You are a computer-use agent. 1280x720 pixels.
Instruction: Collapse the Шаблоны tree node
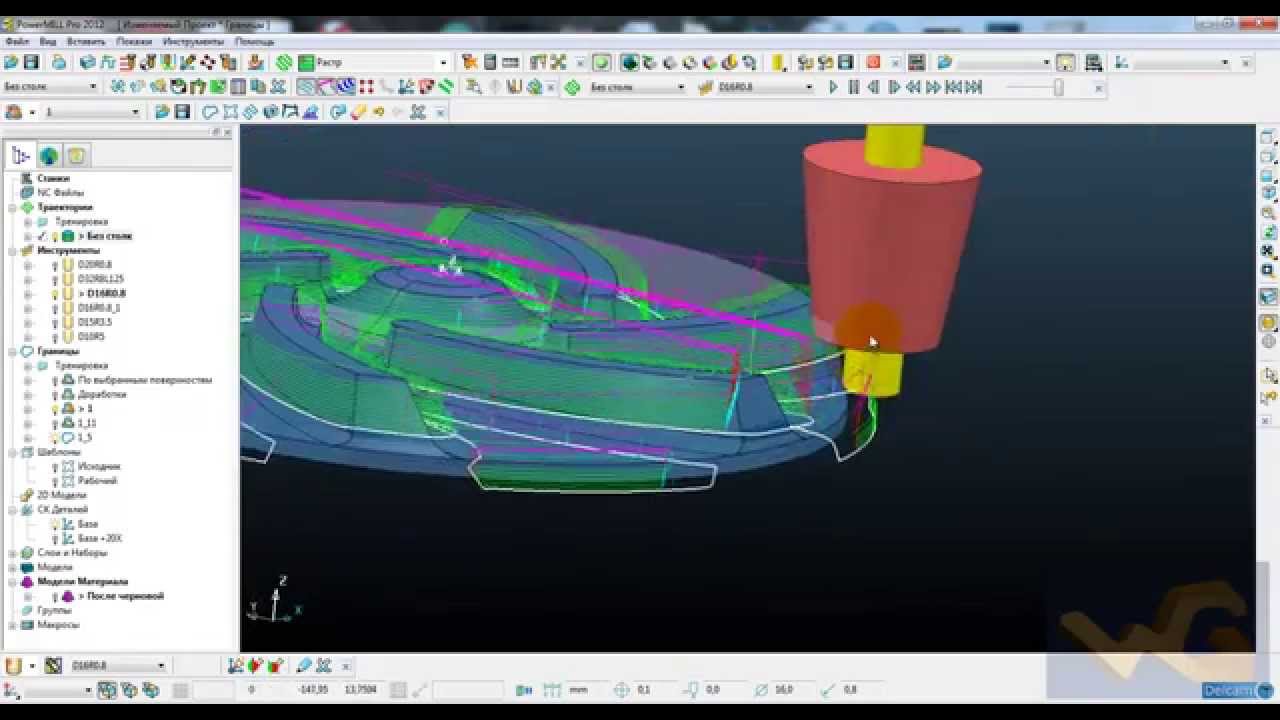click(x=13, y=452)
